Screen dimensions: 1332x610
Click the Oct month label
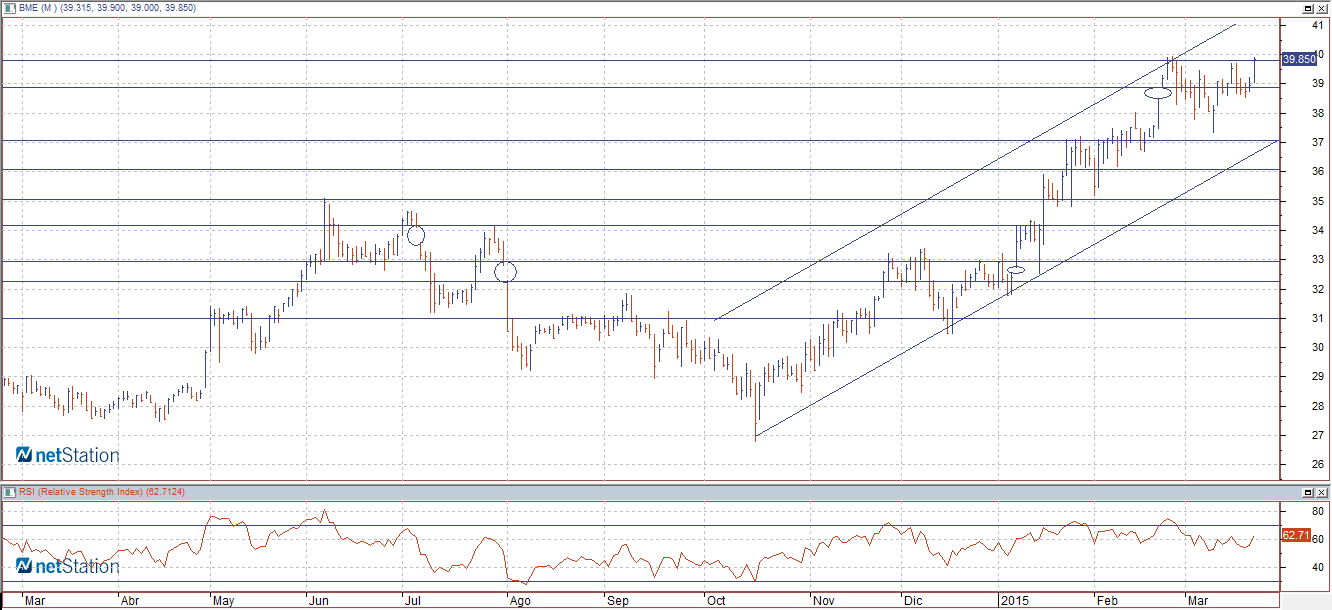click(x=716, y=601)
